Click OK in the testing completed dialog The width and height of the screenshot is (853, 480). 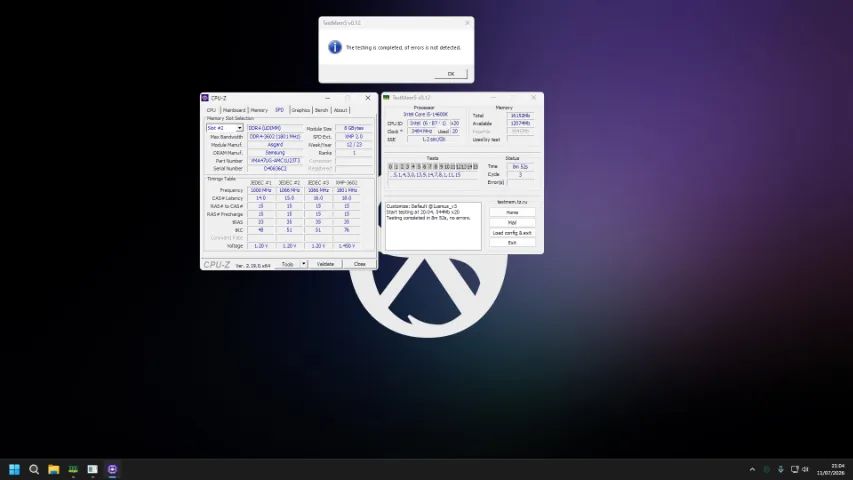click(x=450, y=73)
